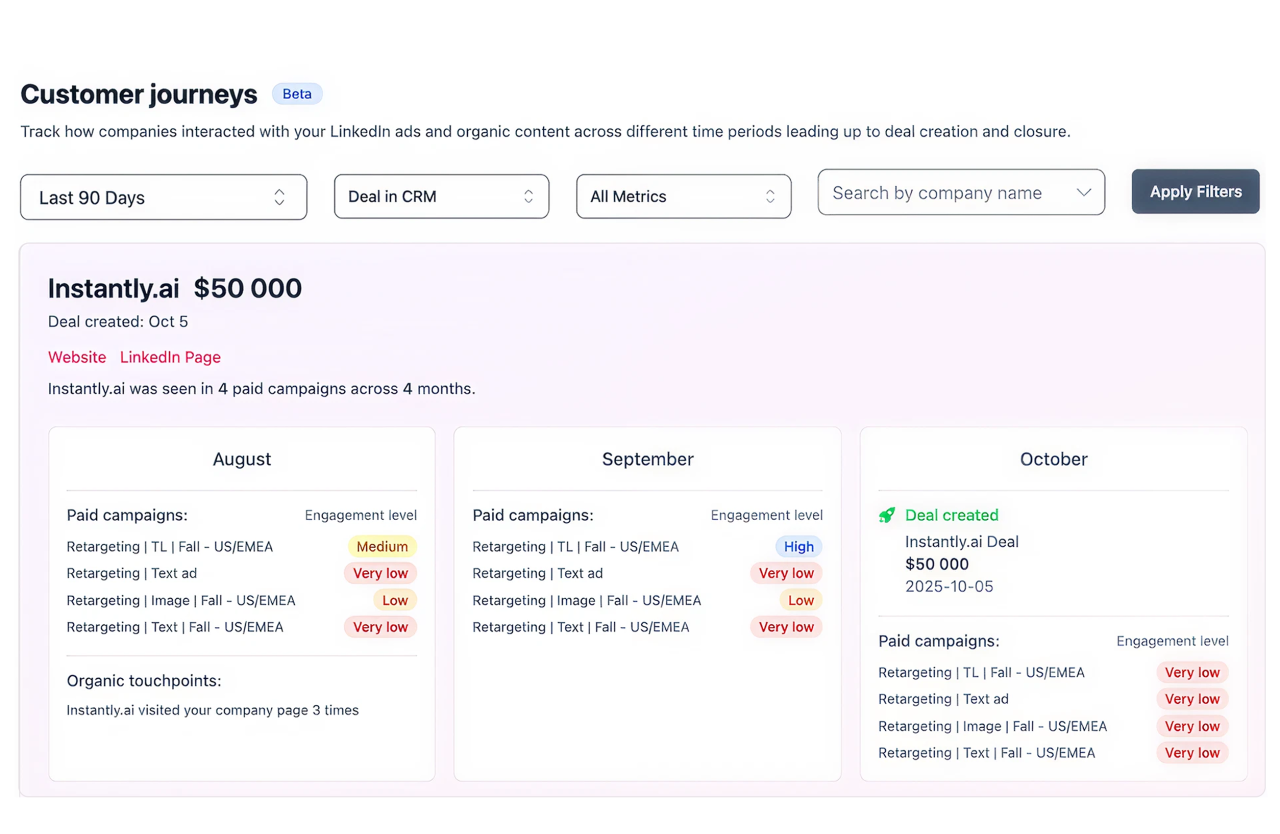Click the chevron icon on All Metrics

[769, 197]
